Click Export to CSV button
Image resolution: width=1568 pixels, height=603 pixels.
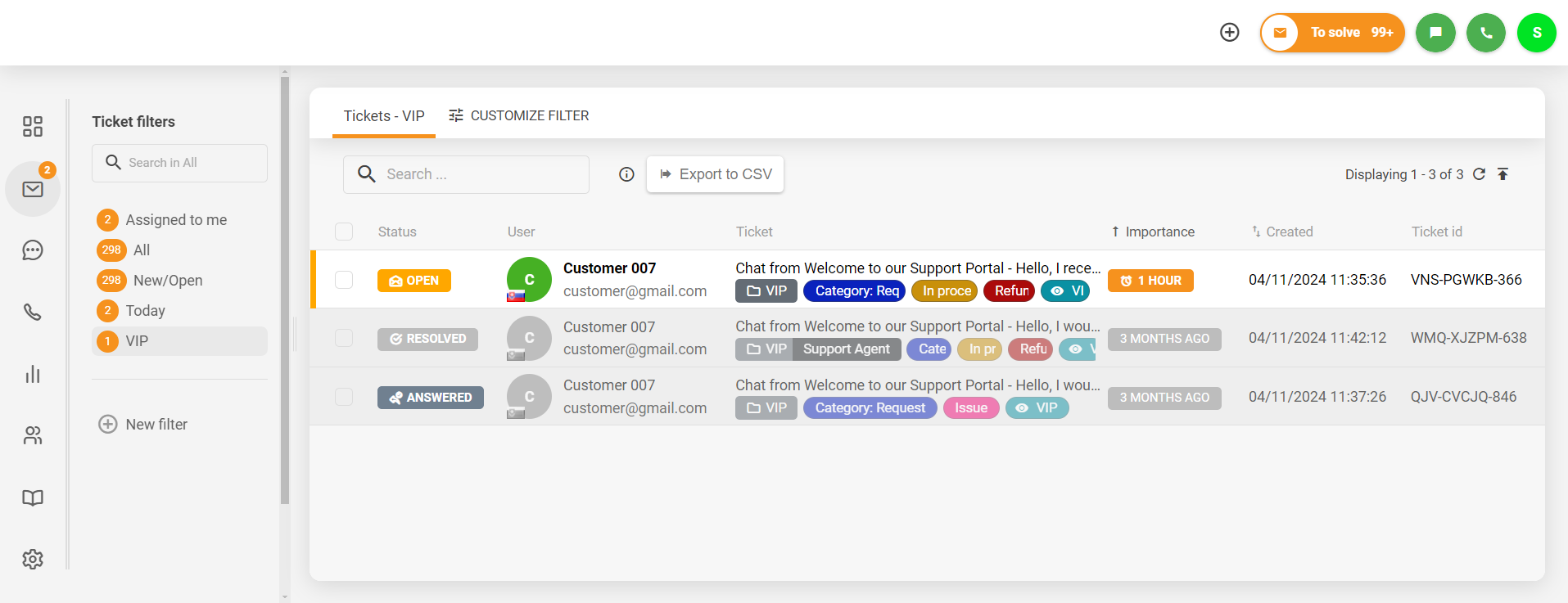(715, 174)
